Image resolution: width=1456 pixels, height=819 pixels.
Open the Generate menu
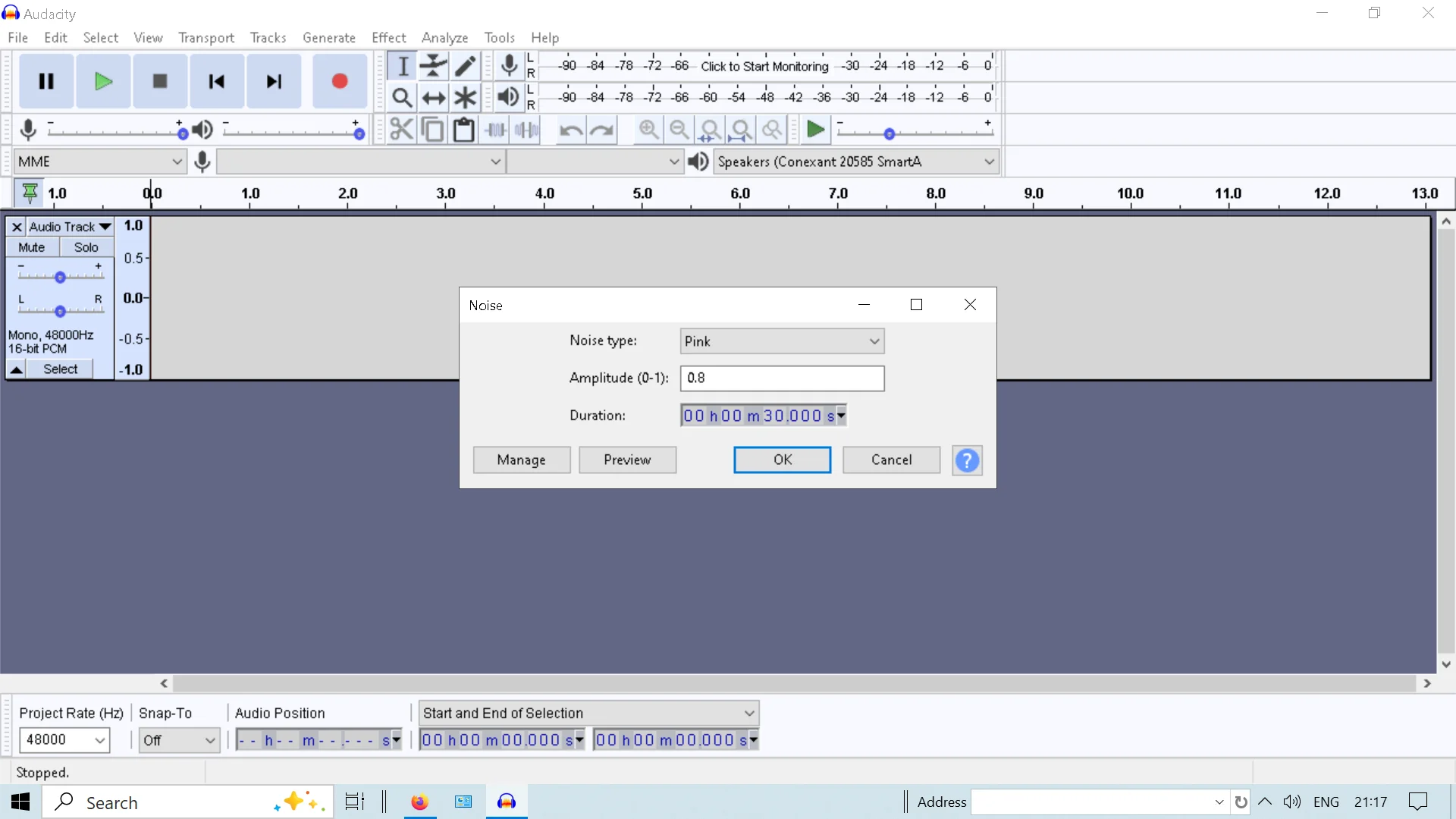click(328, 37)
